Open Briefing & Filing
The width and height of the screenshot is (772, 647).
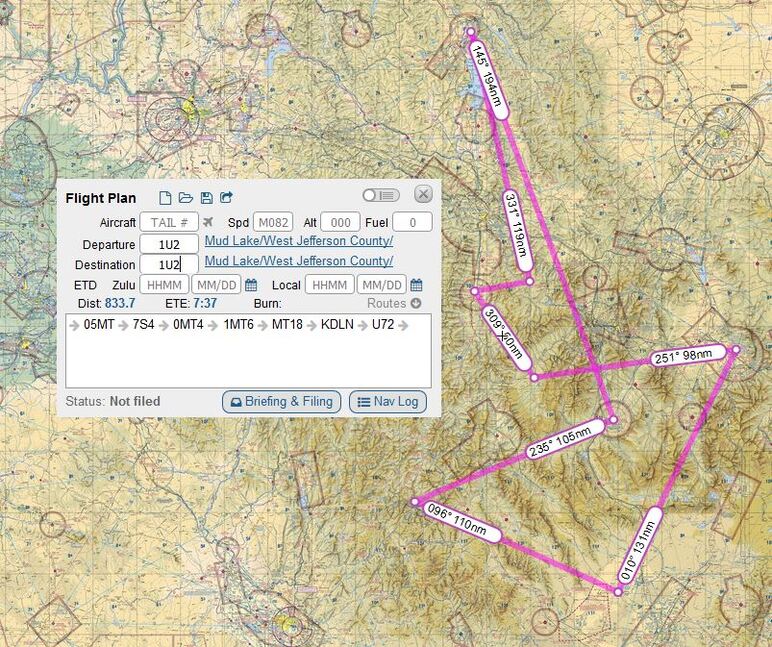[x=281, y=402]
